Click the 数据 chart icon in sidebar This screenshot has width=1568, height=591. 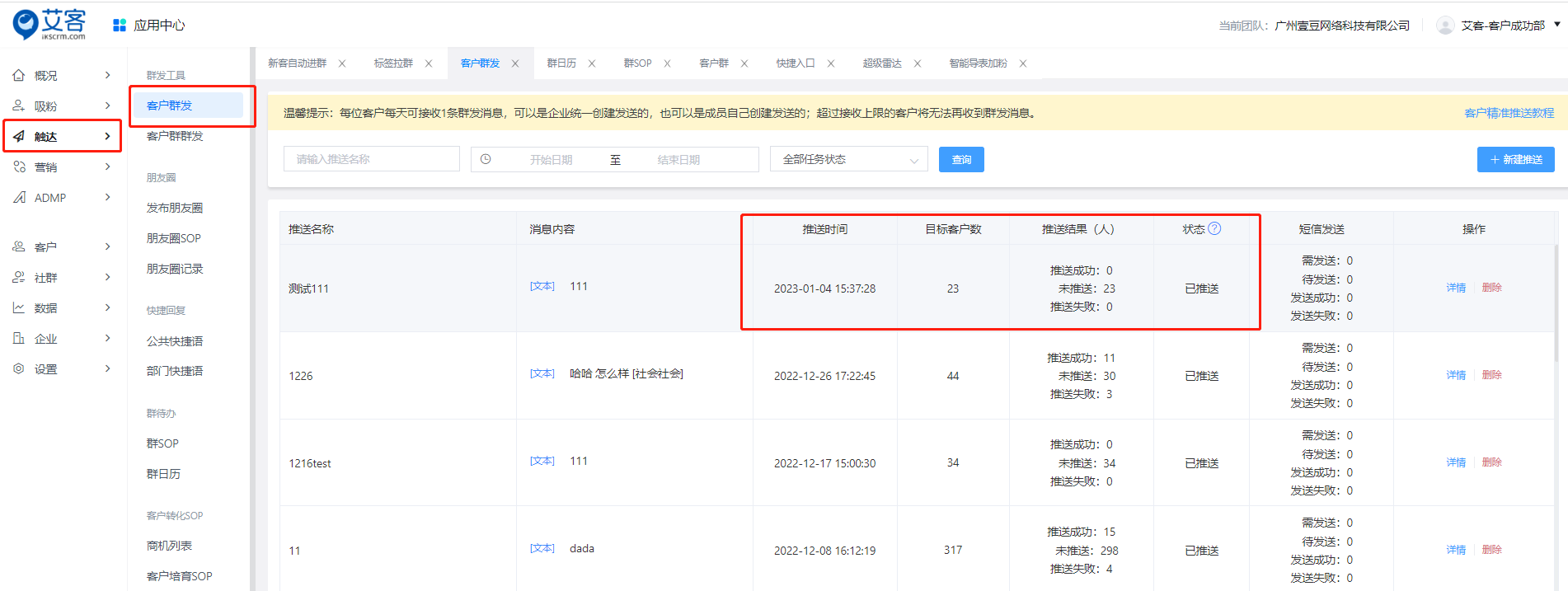[x=19, y=307]
